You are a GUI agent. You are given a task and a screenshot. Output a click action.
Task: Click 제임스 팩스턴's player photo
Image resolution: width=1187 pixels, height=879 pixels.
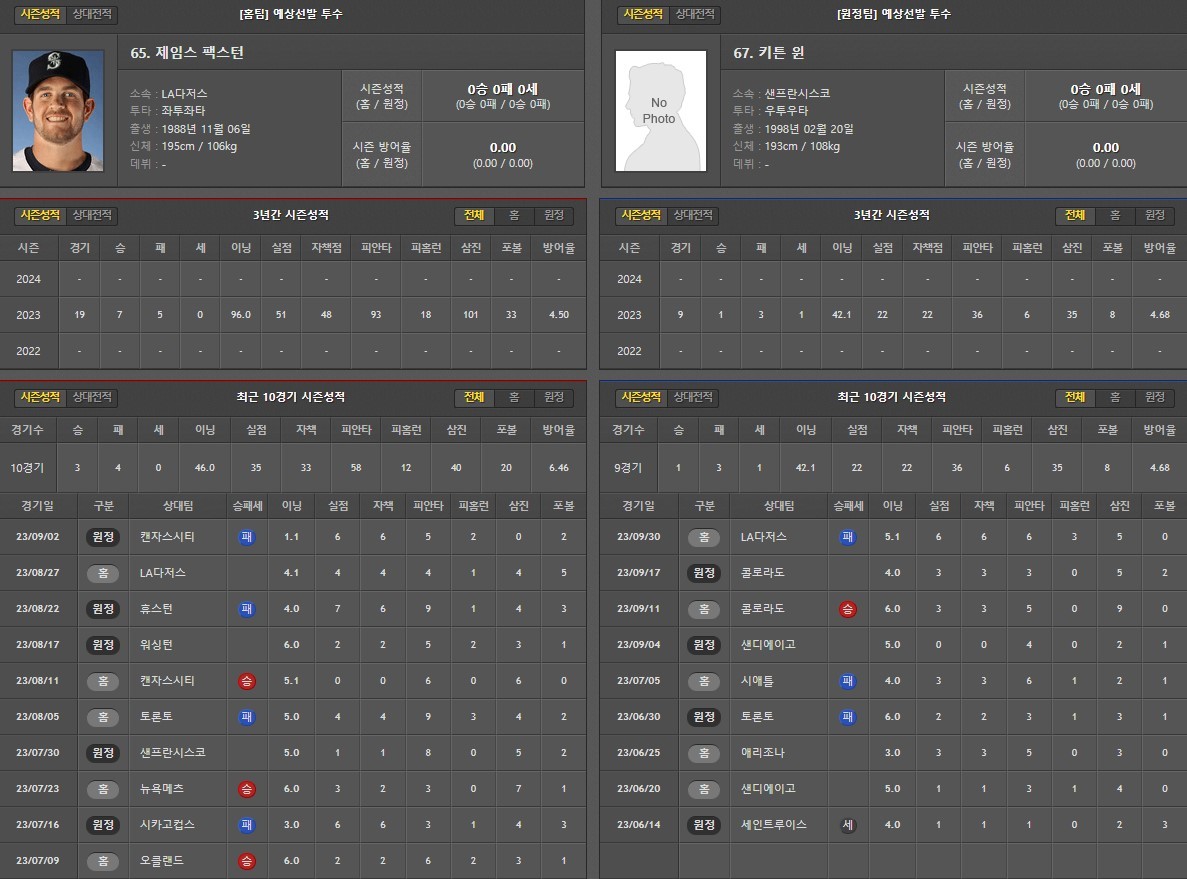[x=58, y=111]
